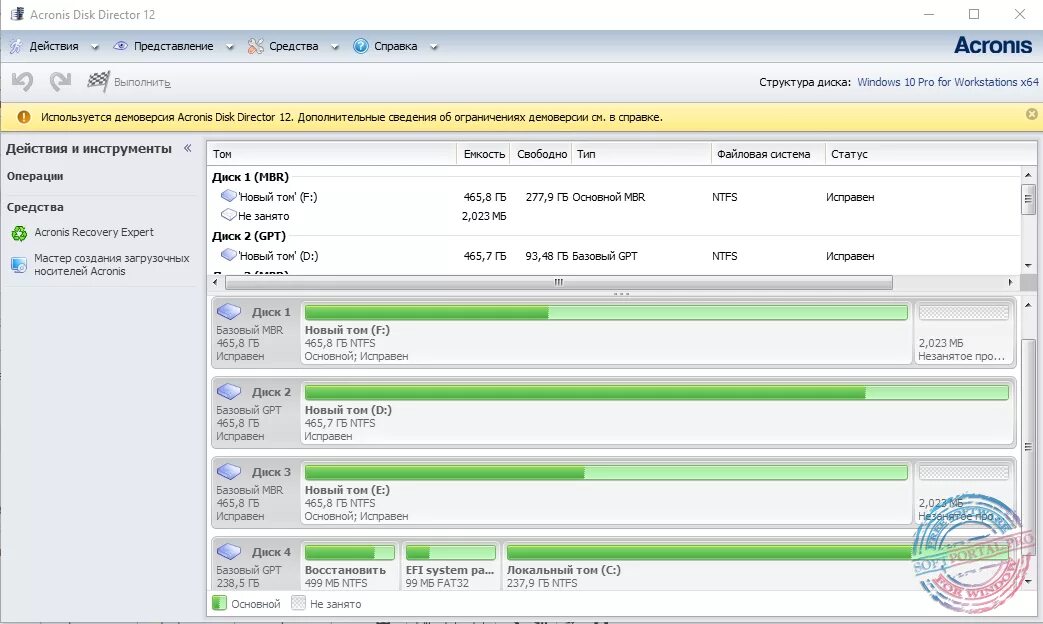Image resolution: width=1043 pixels, height=624 pixels.
Task: Click volume icon of 'Новый том' (F:) row
Action: pyautogui.click(x=229, y=196)
